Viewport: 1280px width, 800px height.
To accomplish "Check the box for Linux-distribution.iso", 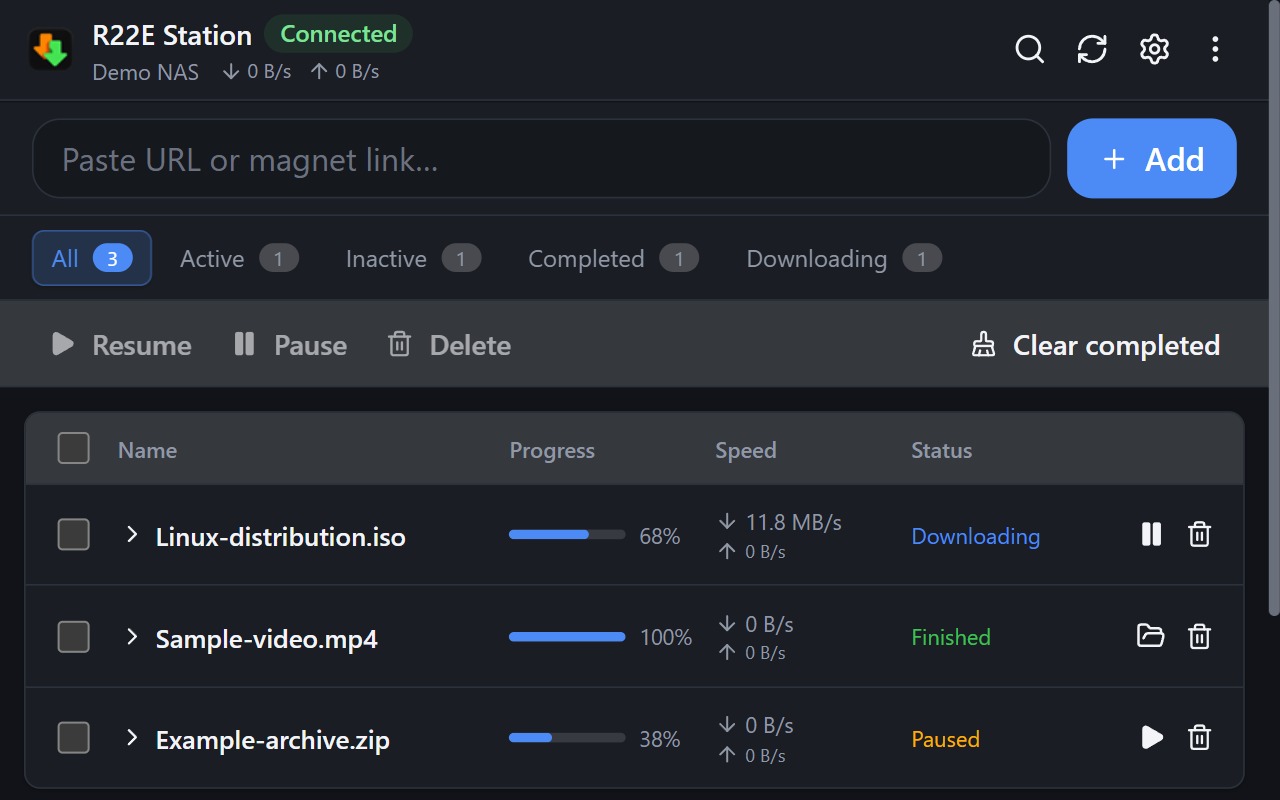I will coord(74,535).
